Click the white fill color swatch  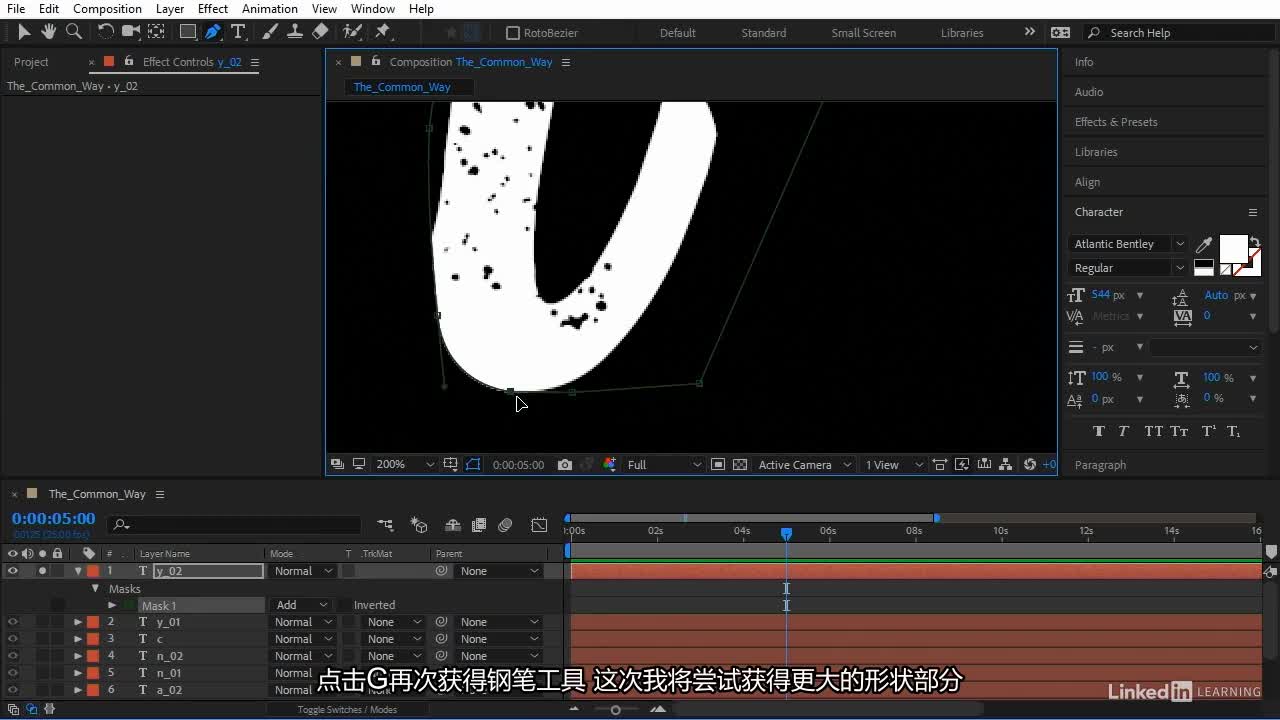[1233, 249]
